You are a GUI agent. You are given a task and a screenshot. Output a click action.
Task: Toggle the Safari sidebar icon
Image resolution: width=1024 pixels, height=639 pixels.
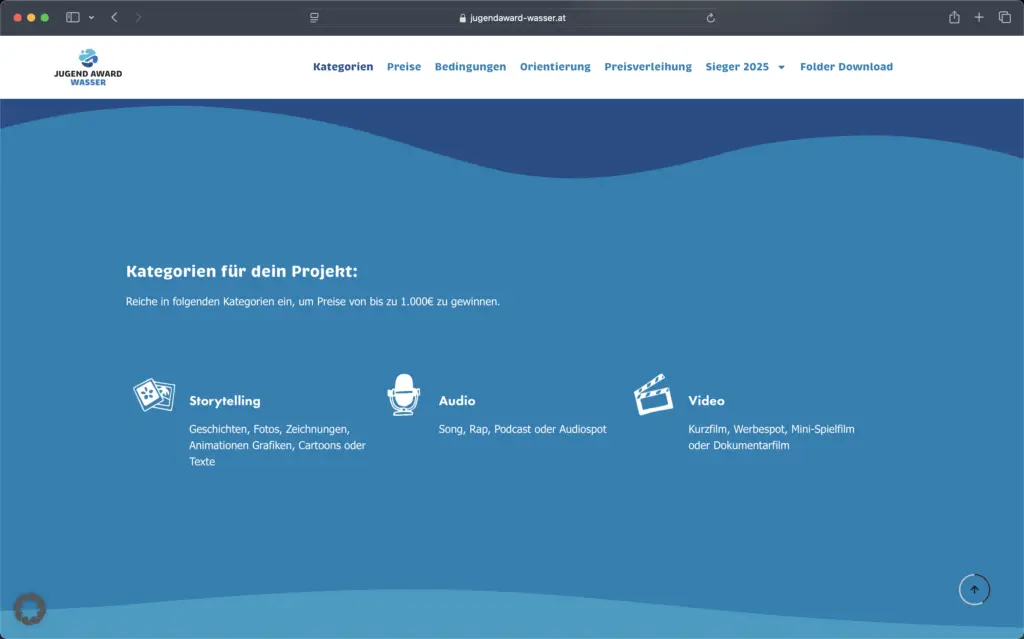71,17
